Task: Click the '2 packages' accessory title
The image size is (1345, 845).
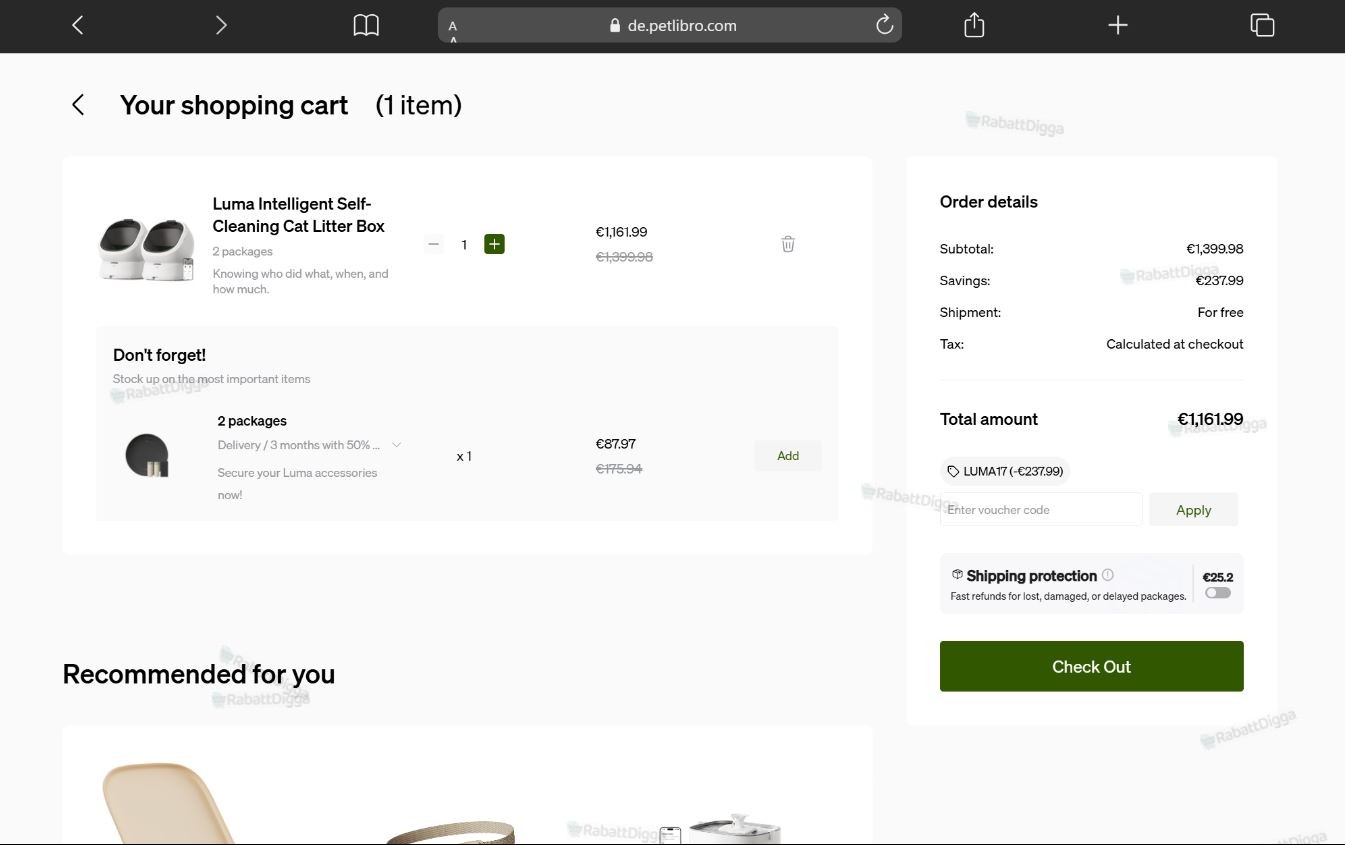Action: click(x=252, y=421)
